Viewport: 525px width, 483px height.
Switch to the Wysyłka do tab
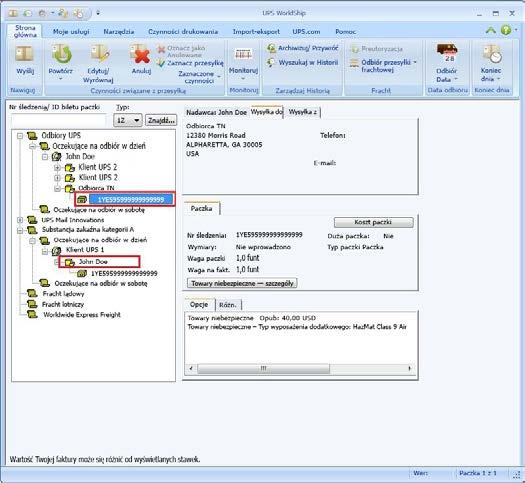coord(267,112)
